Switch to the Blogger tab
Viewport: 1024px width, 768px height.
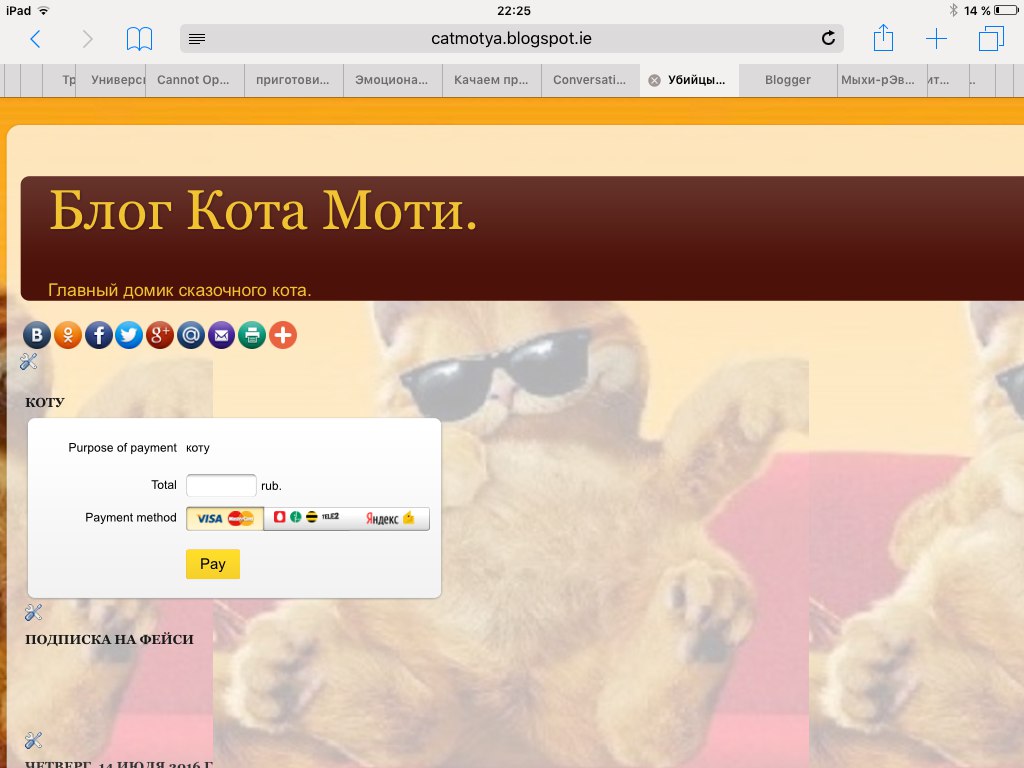788,80
